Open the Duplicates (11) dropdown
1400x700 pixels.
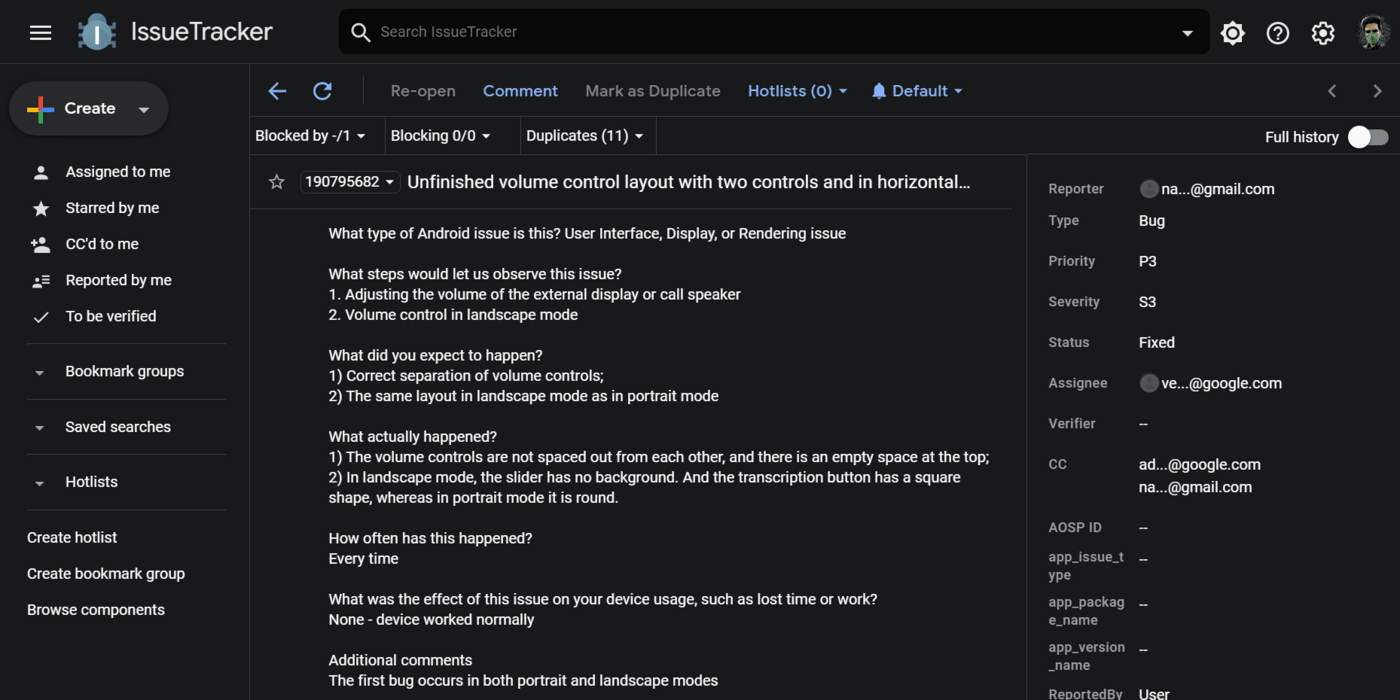pyautogui.click(x=585, y=136)
